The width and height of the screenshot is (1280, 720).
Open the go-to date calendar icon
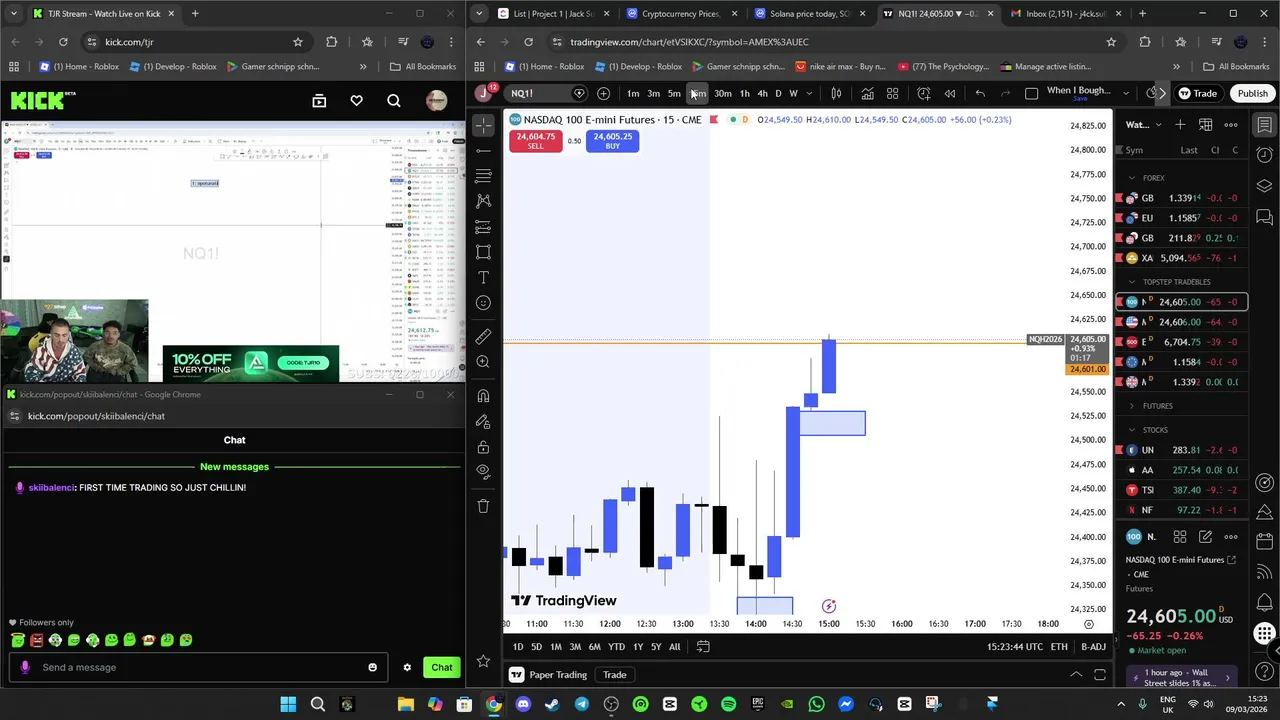(x=703, y=647)
